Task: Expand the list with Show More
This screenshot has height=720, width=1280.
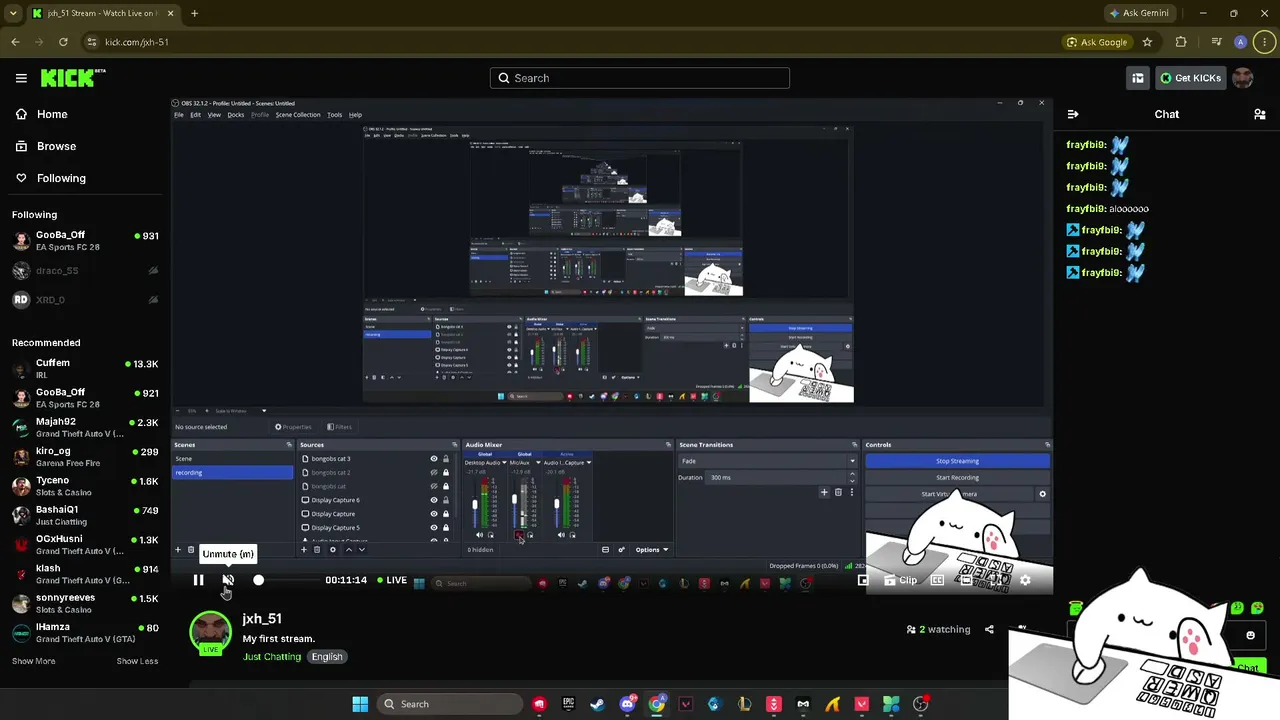Action: [33, 661]
